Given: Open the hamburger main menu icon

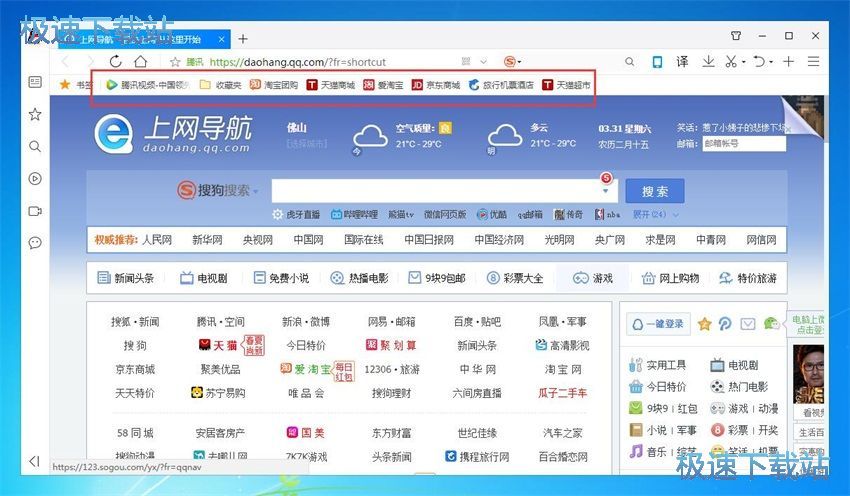Looking at the screenshot, I should 813,61.
